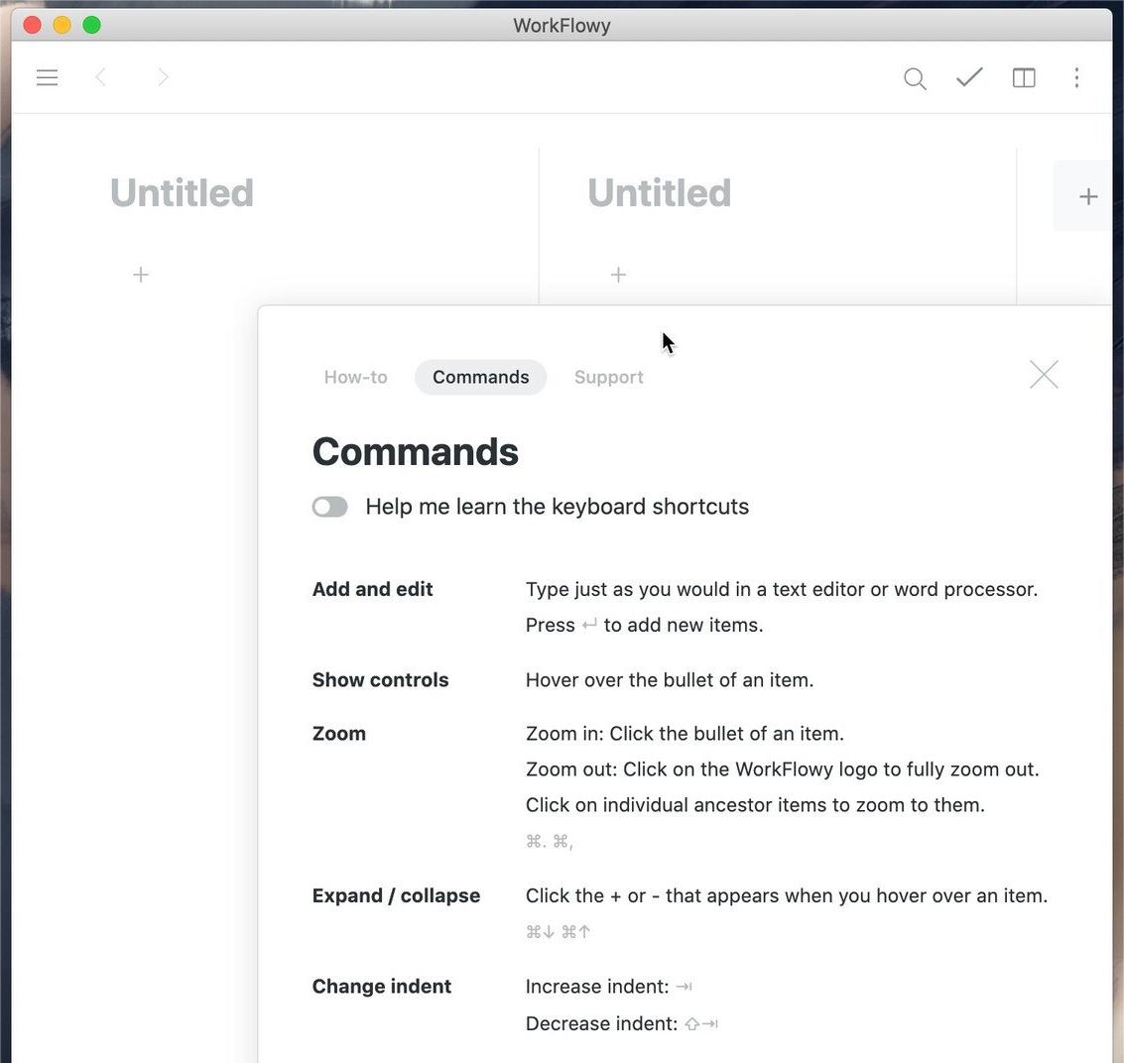Close the WorkFlowy window red button

(33, 25)
